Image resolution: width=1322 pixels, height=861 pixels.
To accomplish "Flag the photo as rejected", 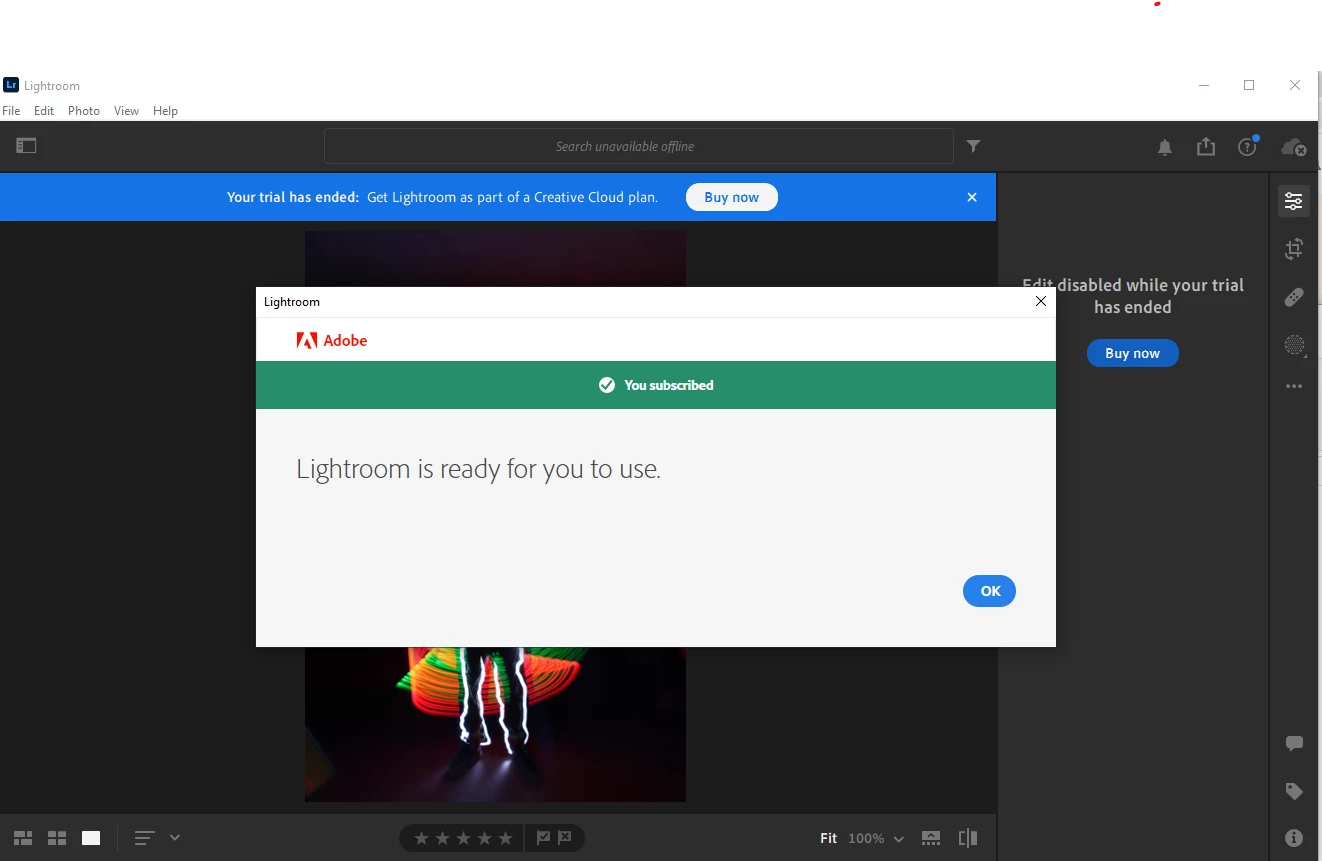I will tap(565, 838).
